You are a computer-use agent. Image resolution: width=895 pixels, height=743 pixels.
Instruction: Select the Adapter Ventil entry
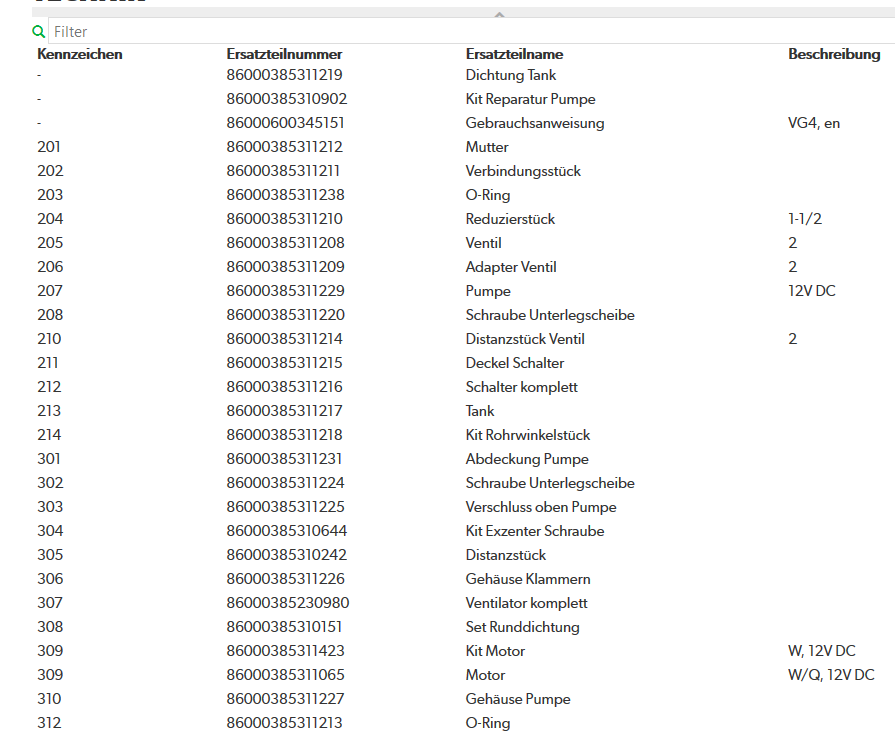point(511,266)
